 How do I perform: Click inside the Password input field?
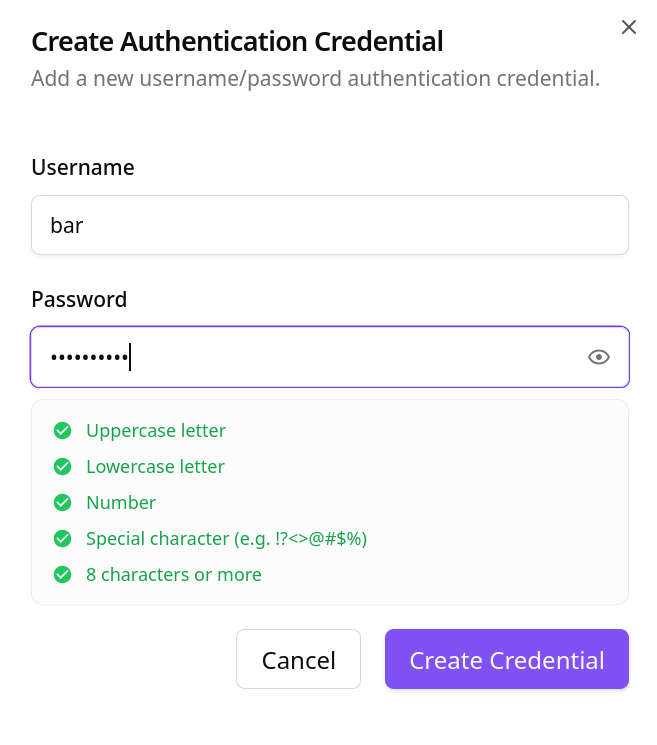[300, 357]
